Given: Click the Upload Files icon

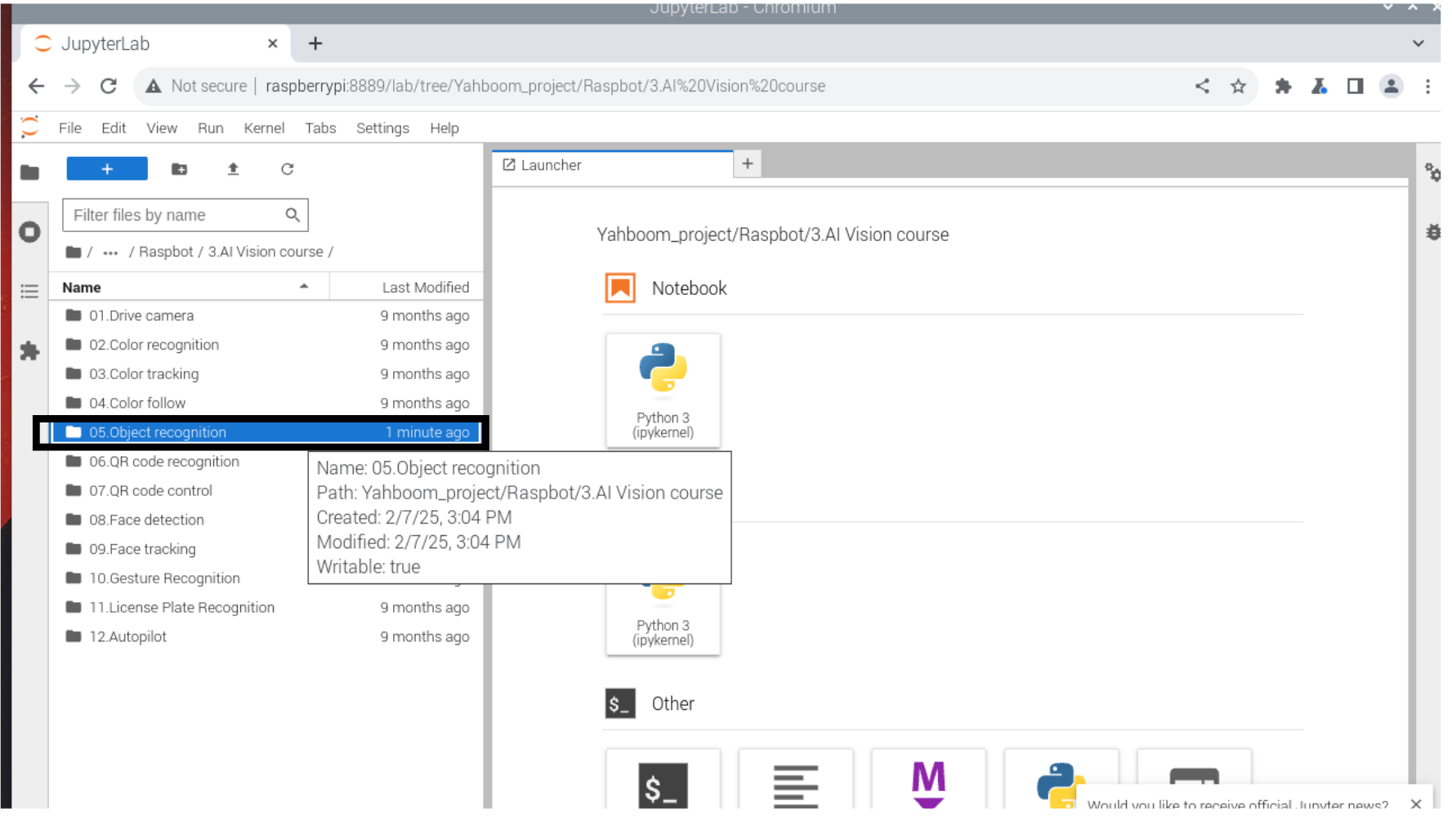Looking at the screenshot, I should (233, 169).
